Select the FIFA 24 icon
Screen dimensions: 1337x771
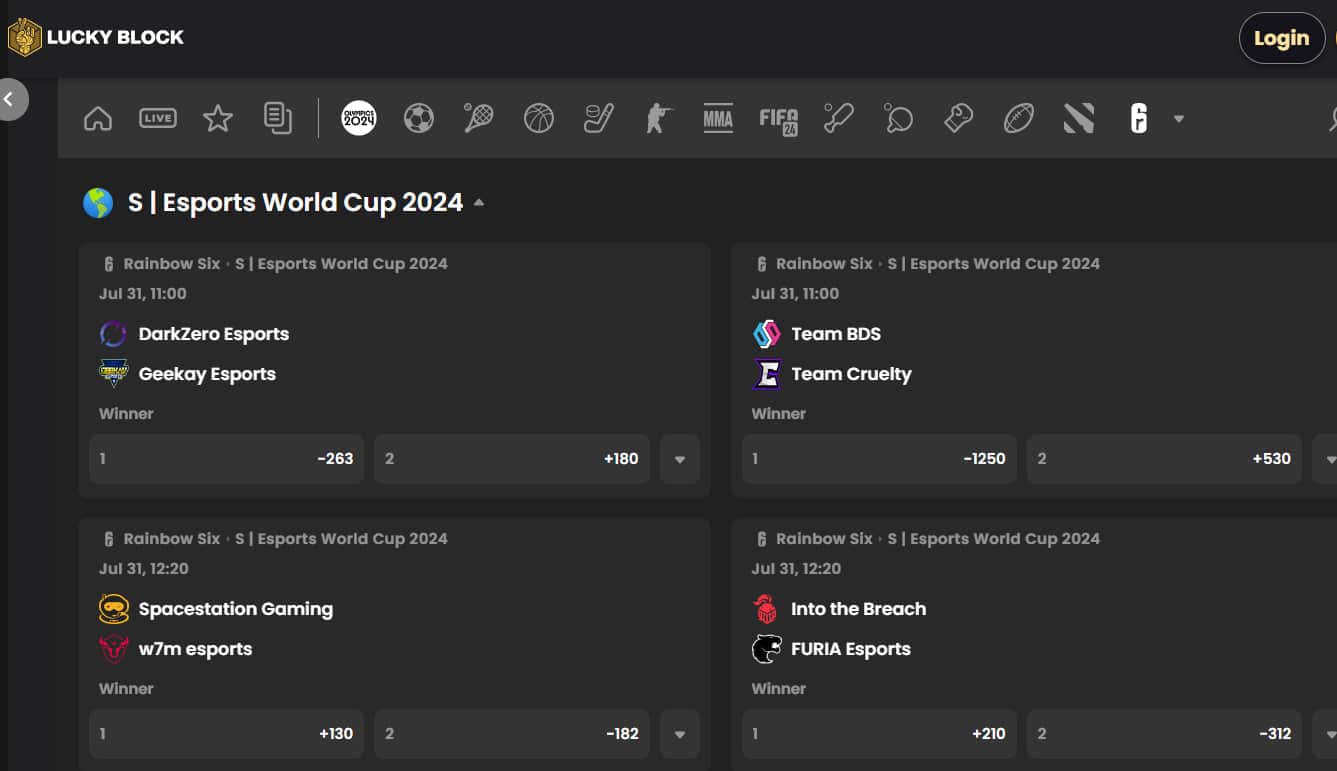click(x=779, y=119)
